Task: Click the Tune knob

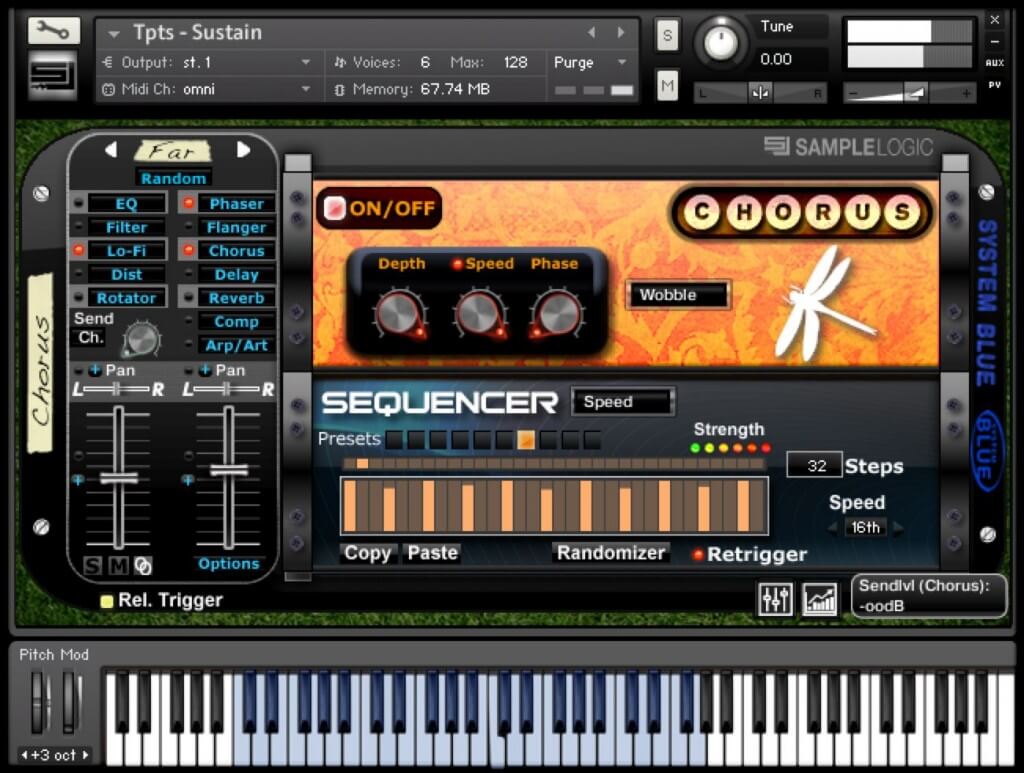Action: [x=720, y=42]
